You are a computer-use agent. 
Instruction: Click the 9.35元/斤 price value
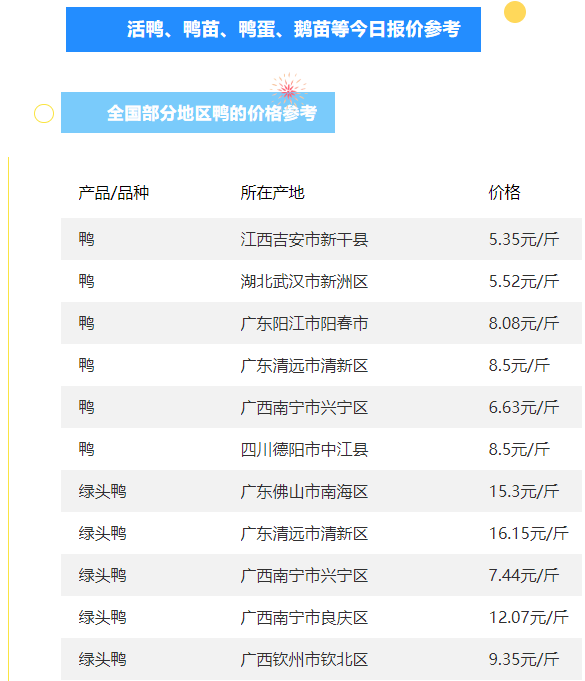click(524, 659)
